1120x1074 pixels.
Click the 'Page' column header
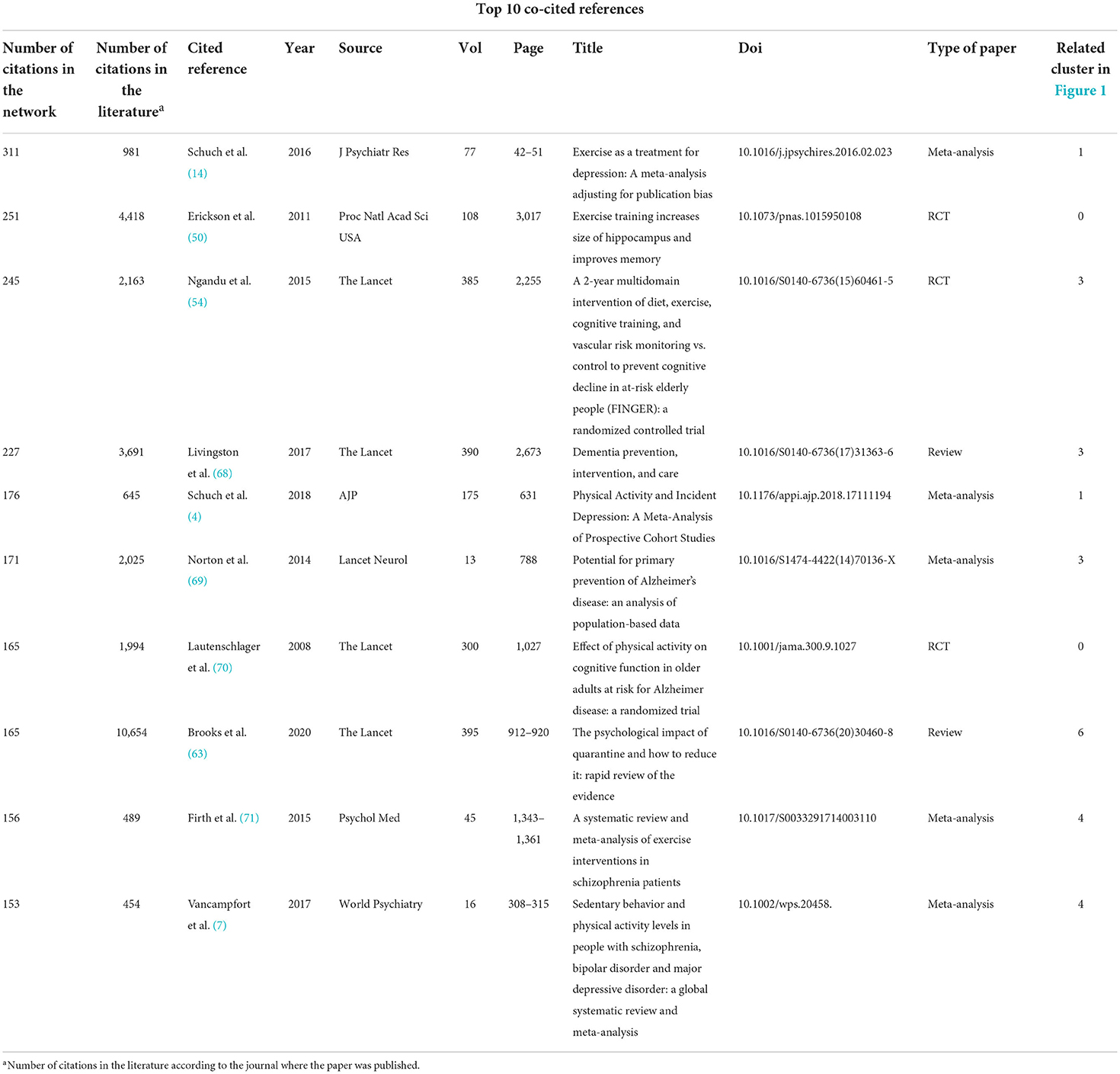point(528,49)
